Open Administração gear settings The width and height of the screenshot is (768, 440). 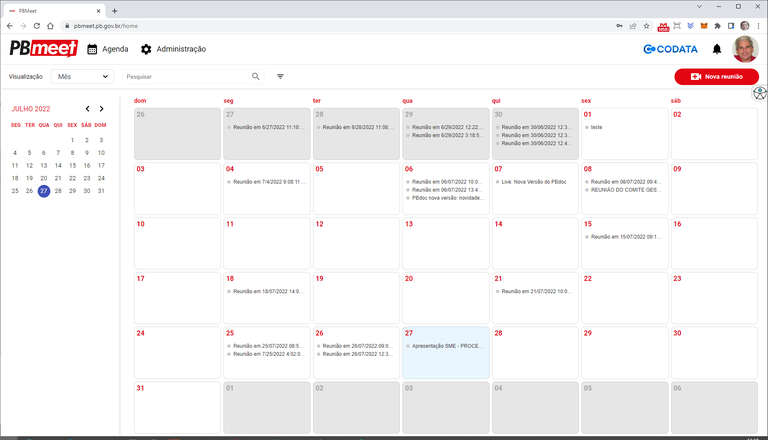[x=146, y=49]
